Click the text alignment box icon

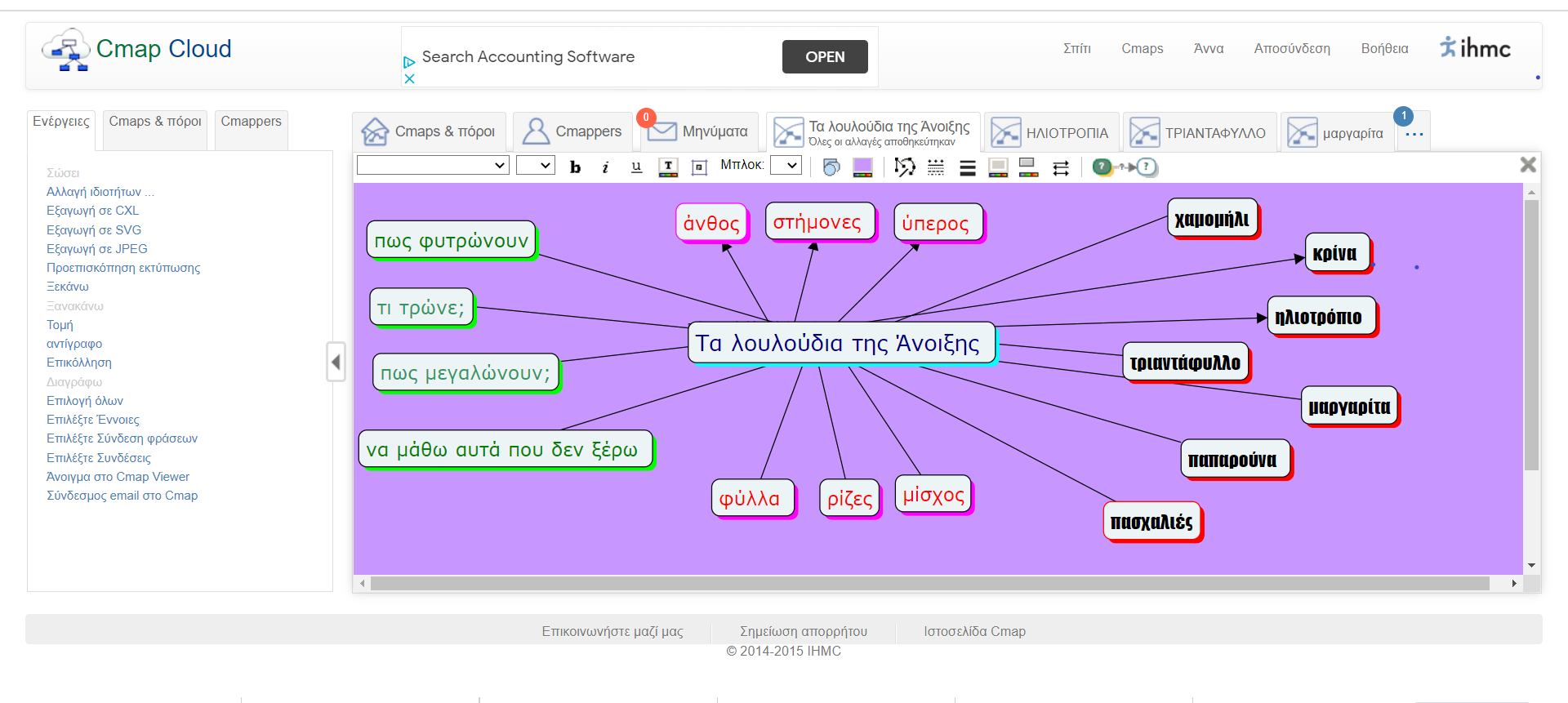[699, 167]
